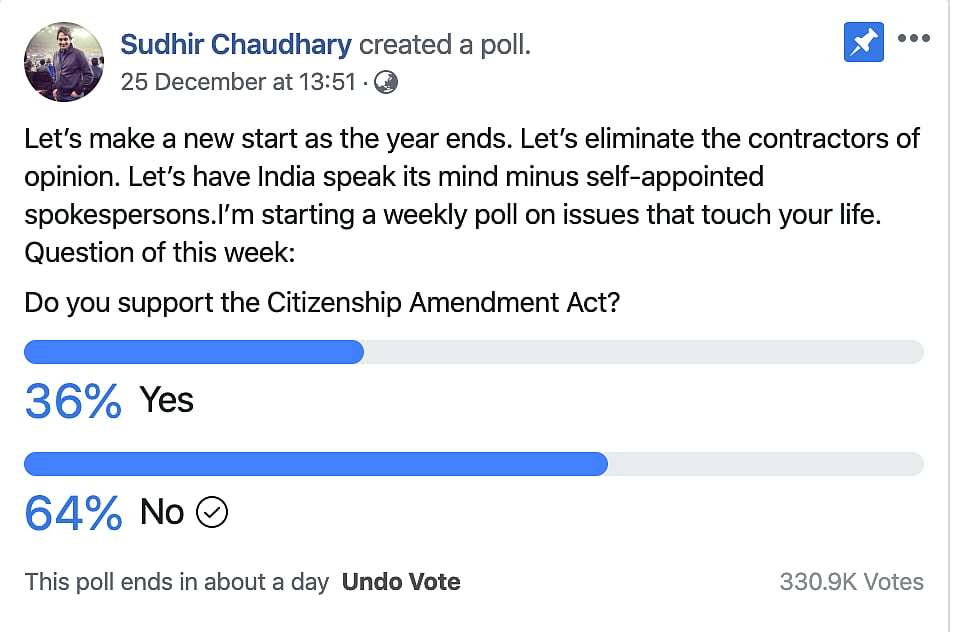Select the No poll option label
The image size is (956, 632).
tap(162, 513)
